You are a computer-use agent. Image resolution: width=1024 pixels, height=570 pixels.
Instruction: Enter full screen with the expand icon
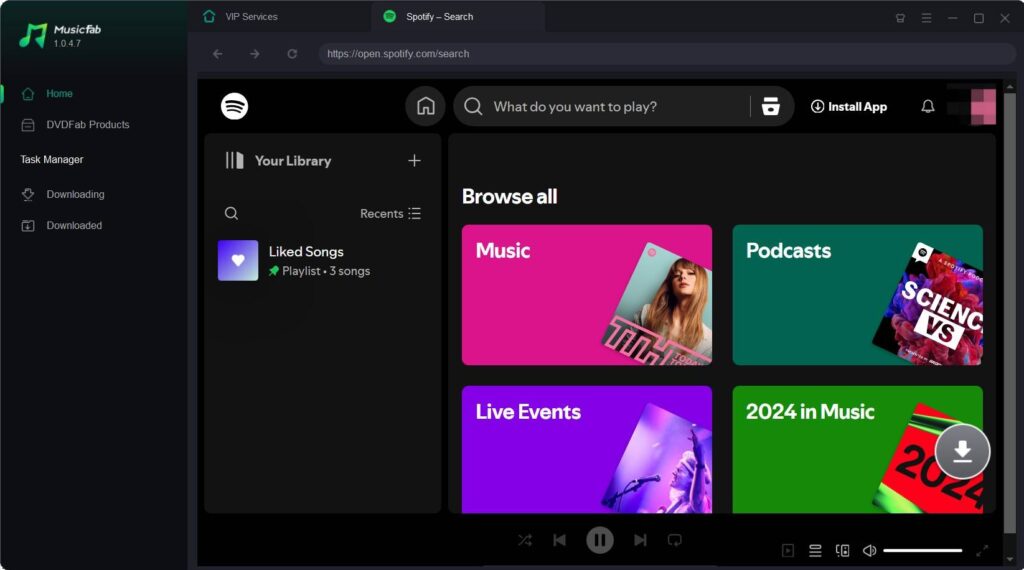982,550
